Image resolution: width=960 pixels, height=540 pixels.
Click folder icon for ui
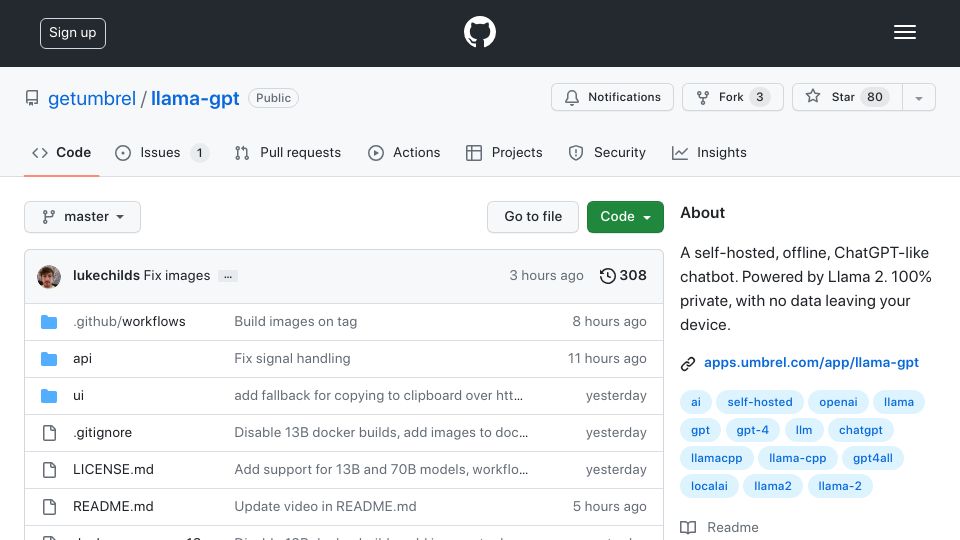click(x=49, y=396)
